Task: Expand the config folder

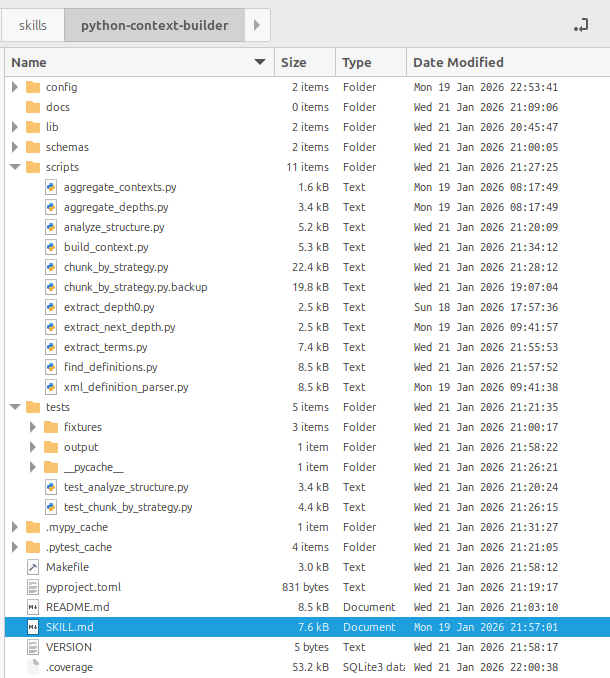Action: click(x=15, y=87)
